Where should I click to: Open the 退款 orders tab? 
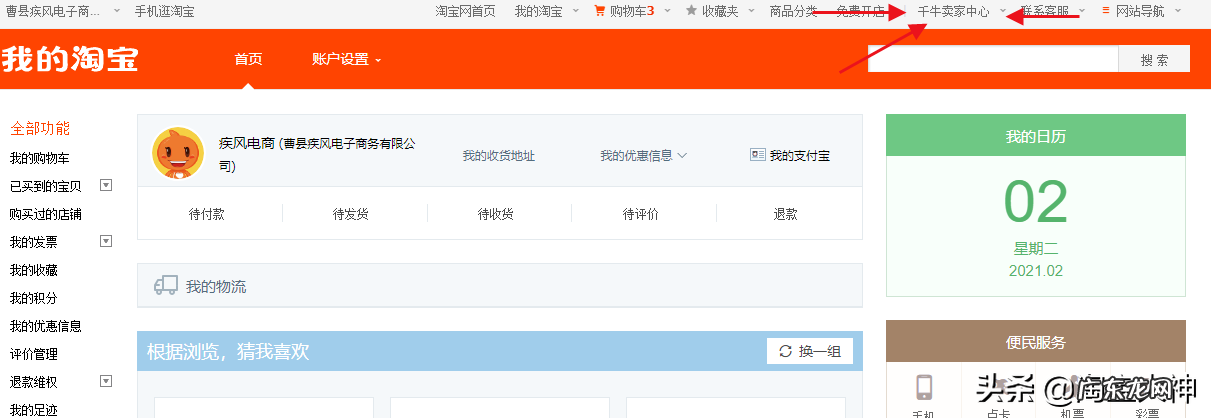coord(785,214)
